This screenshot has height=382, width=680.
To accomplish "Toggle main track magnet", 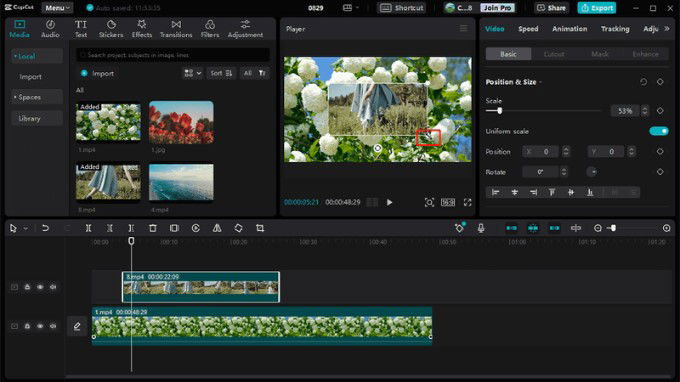I will pos(512,228).
